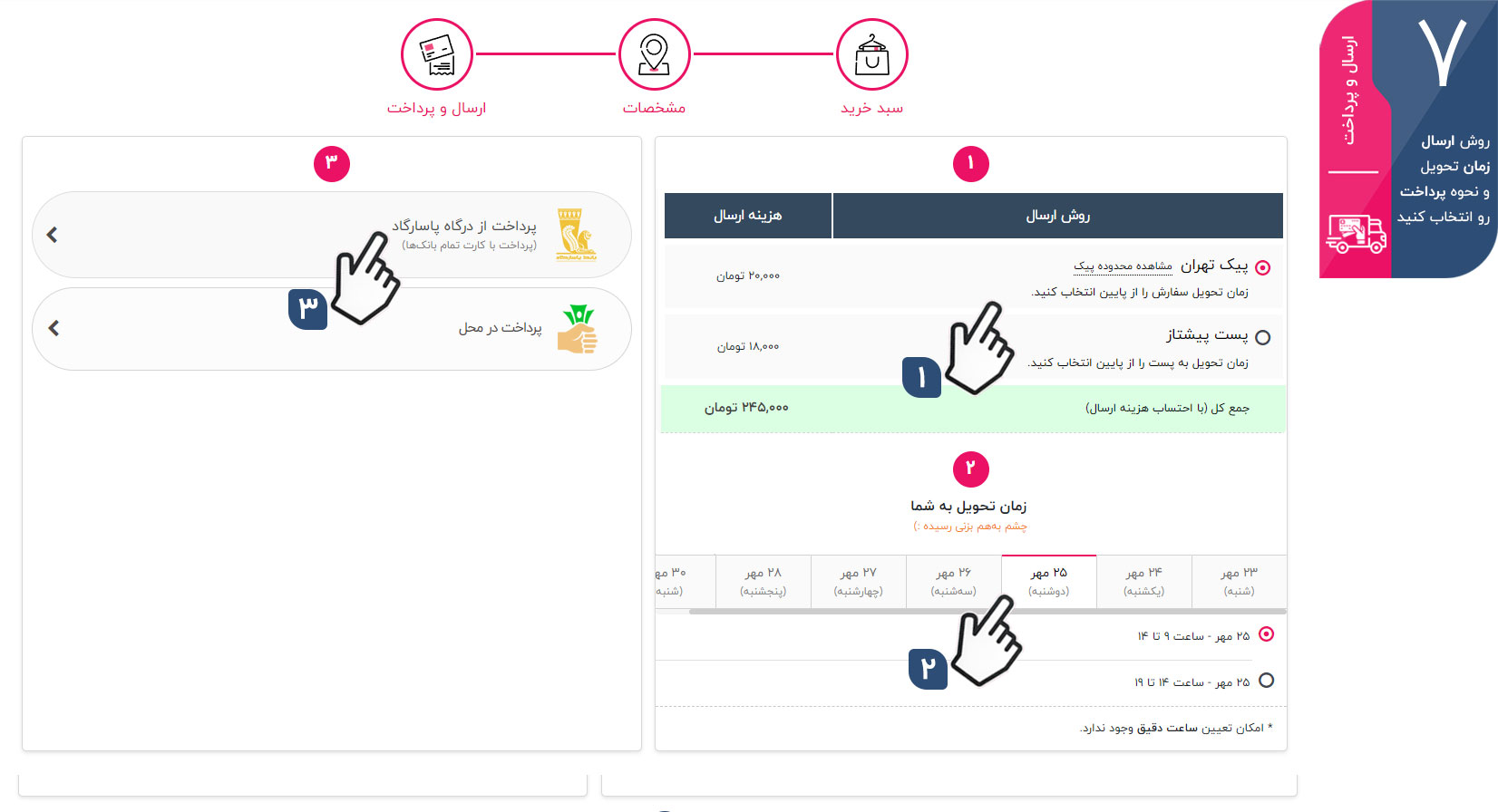Click the پرداخت در محل payment label
The image size is (1498, 812).
pyautogui.click(x=500, y=328)
